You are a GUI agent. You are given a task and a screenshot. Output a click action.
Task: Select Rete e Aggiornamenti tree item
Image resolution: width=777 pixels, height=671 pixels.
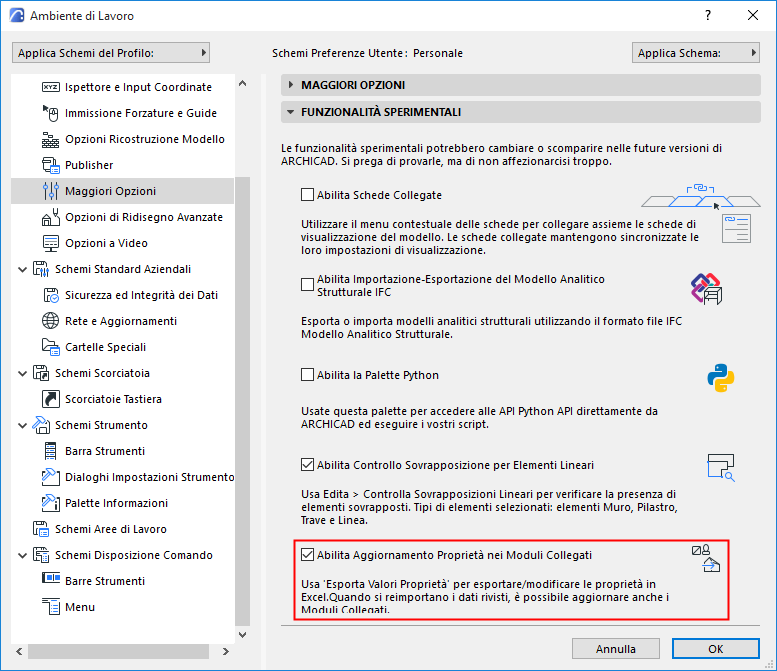(121, 321)
